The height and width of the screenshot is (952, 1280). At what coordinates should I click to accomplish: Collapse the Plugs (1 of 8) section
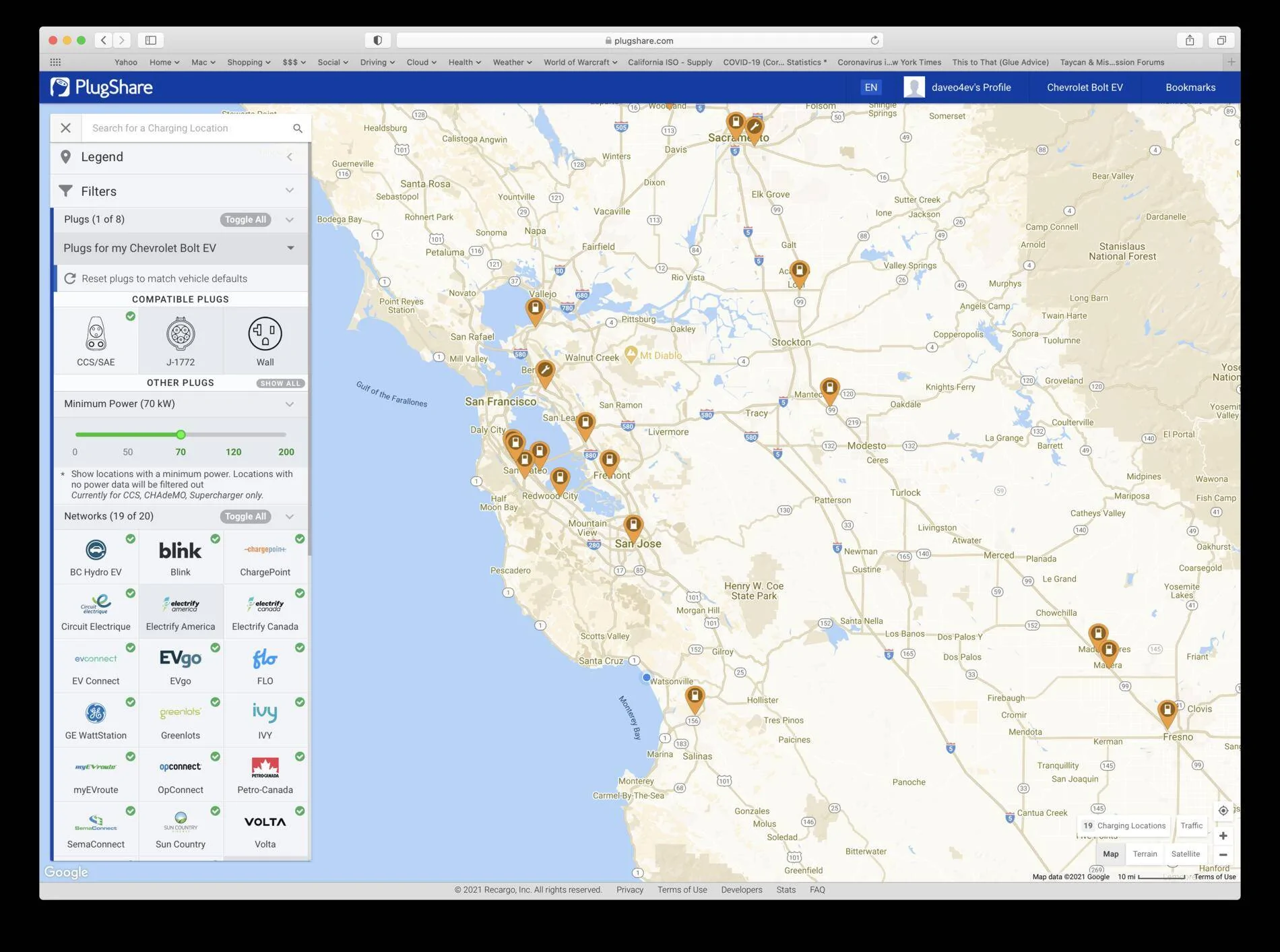(290, 220)
